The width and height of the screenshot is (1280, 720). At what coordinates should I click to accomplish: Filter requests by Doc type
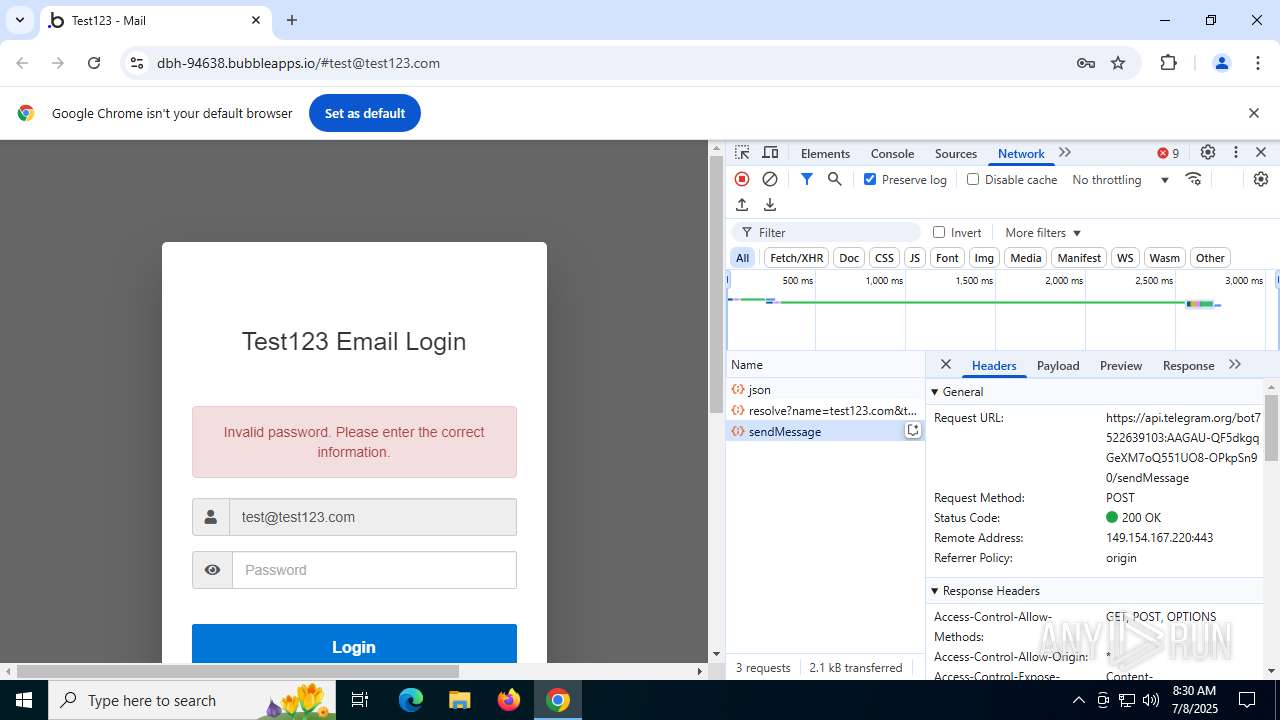(x=849, y=258)
